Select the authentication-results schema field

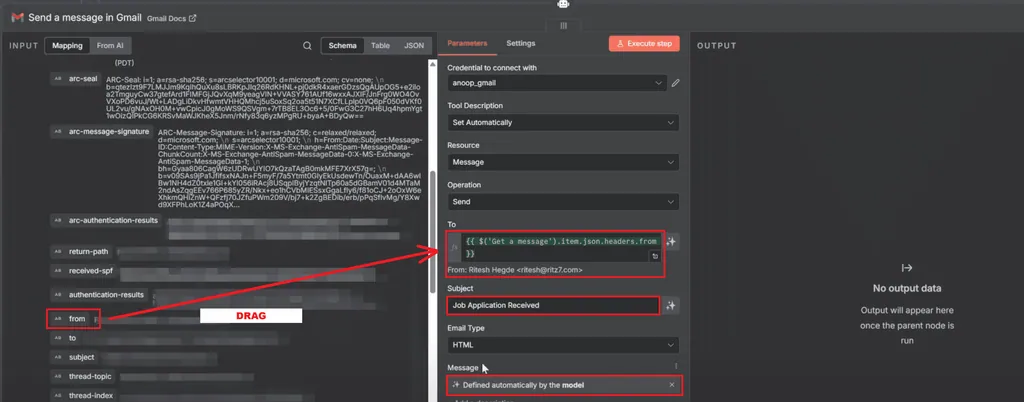pos(99,295)
